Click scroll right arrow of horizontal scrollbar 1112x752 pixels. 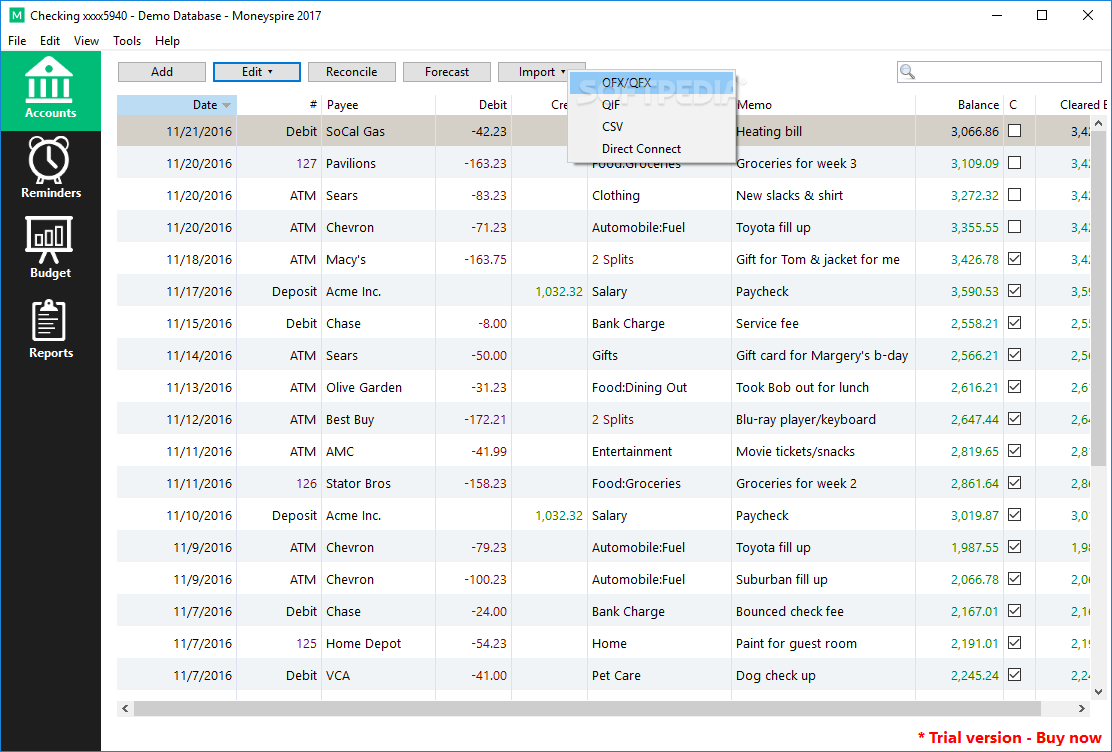pyautogui.click(x=1082, y=708)
